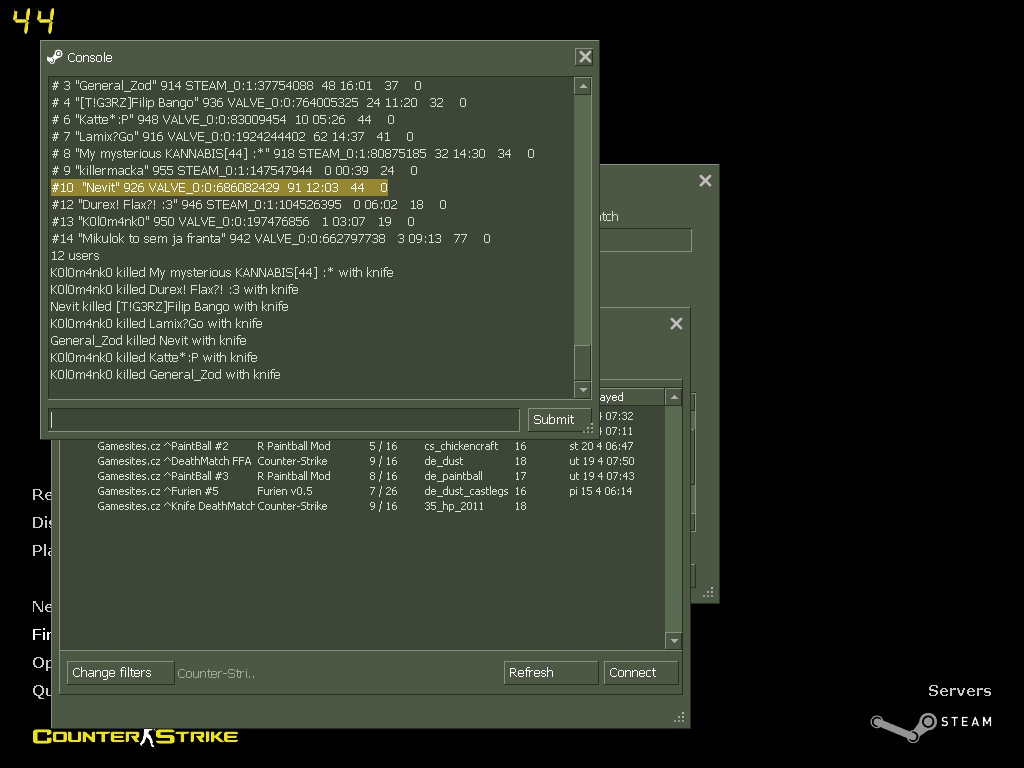The image size is (1024, 768).
Task: Click the server list scroll up arrow
Action: (x=674, y=397)
